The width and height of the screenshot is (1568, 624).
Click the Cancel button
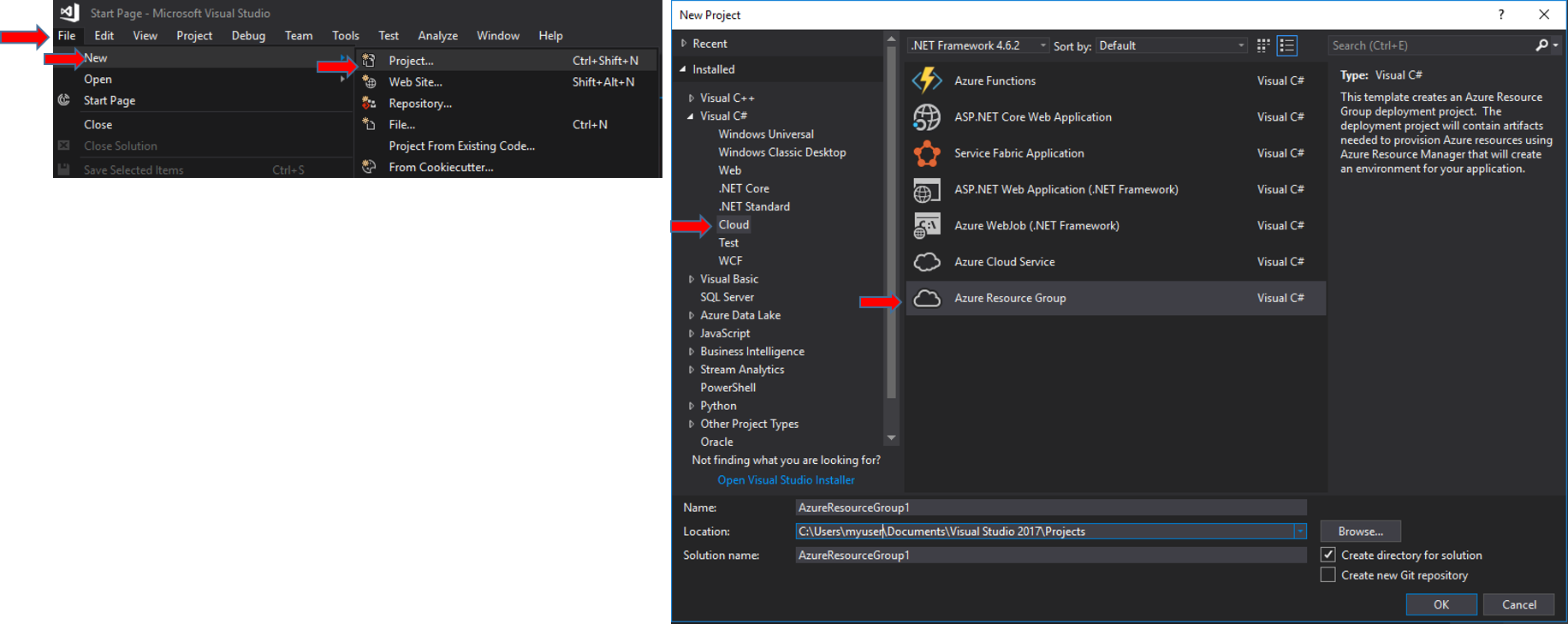(1519, 604)
